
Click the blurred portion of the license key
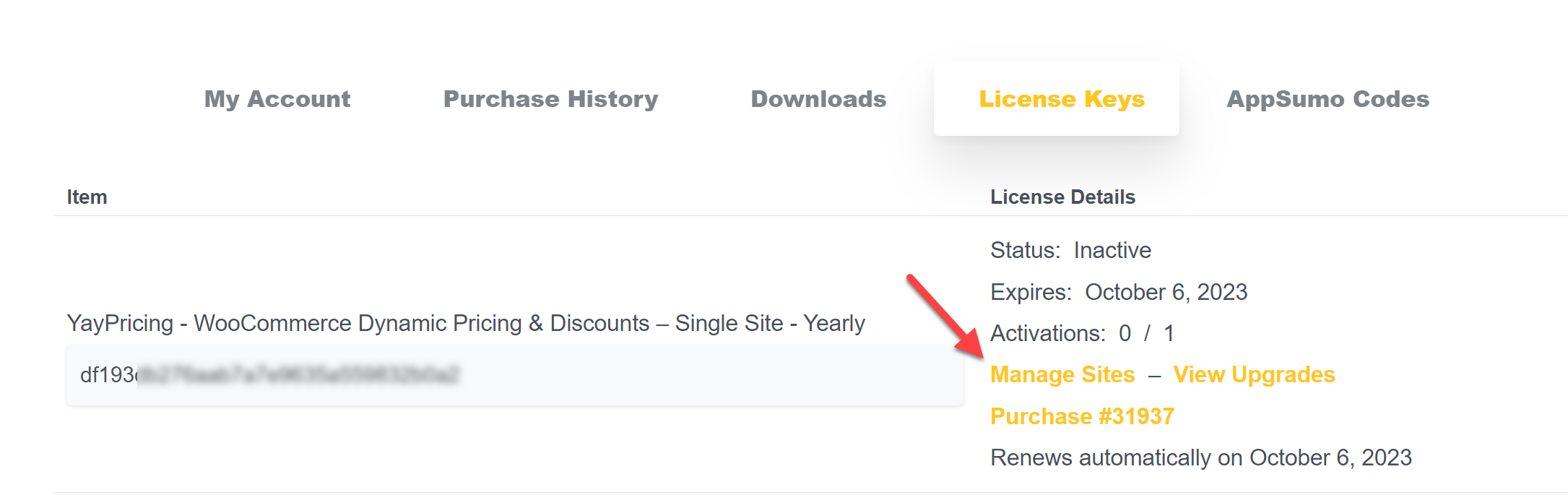pos(298,374)
